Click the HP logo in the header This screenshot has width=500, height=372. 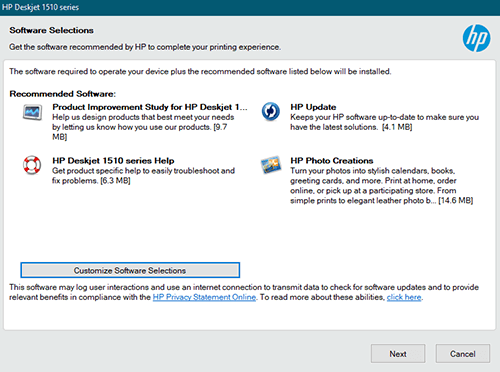click(476, 38)
